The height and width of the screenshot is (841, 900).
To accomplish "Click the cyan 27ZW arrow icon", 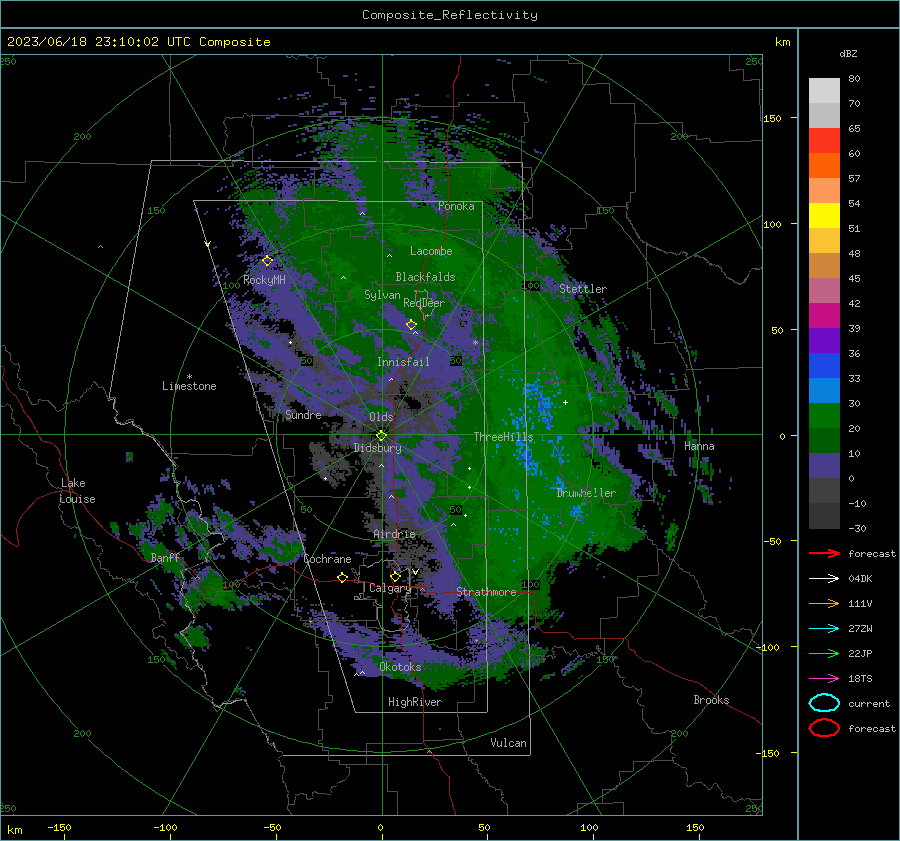I will [824, 629].
